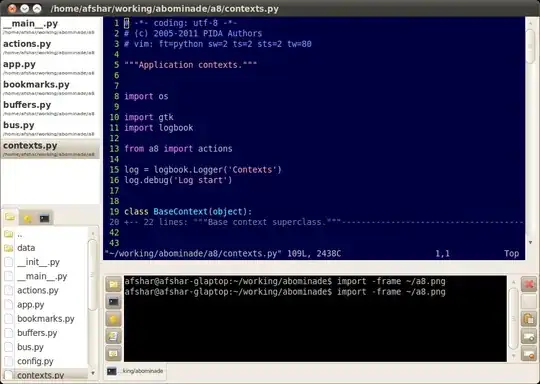Image resolution: width=540 pixels, height=384 pixels.
Task: Click the file browser scrollbar thumb
Action: click(x=92, y=275)
